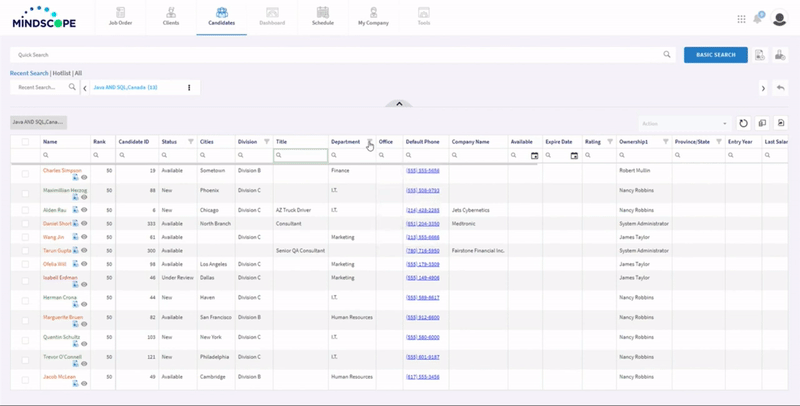Open calendar picker in Available column

534,156
